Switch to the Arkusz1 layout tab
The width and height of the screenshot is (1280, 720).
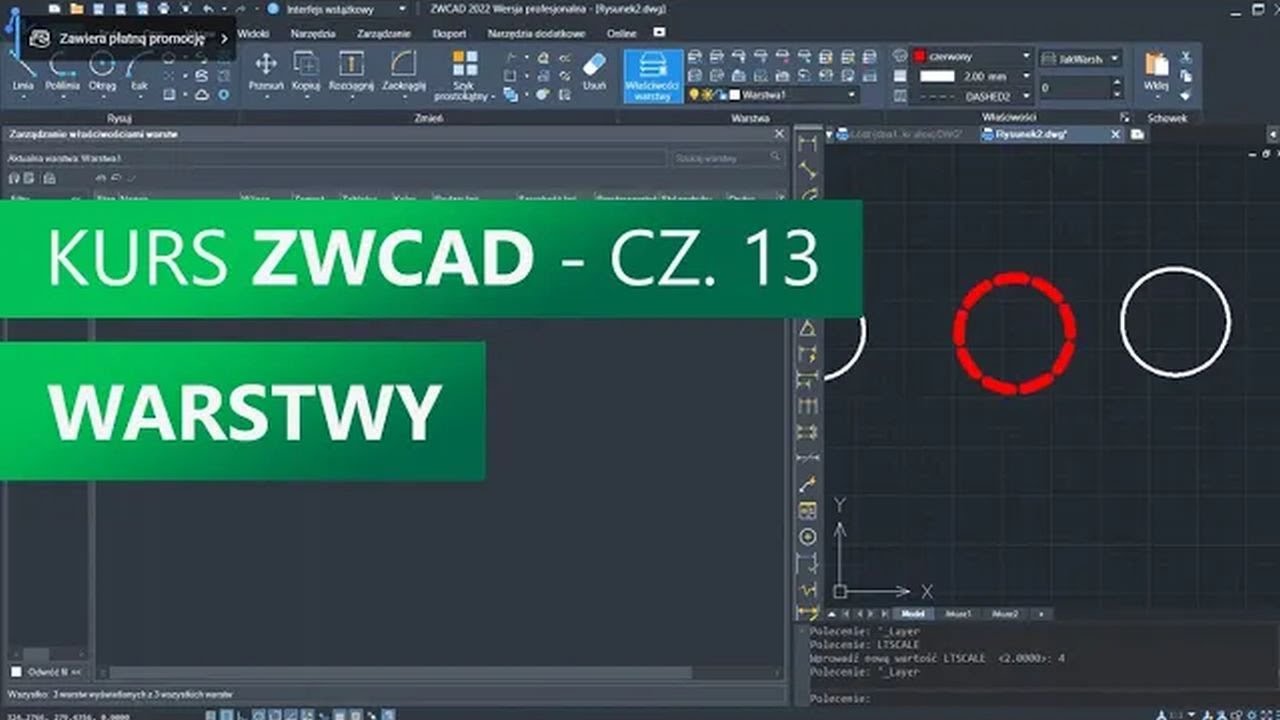click(957, 613)
